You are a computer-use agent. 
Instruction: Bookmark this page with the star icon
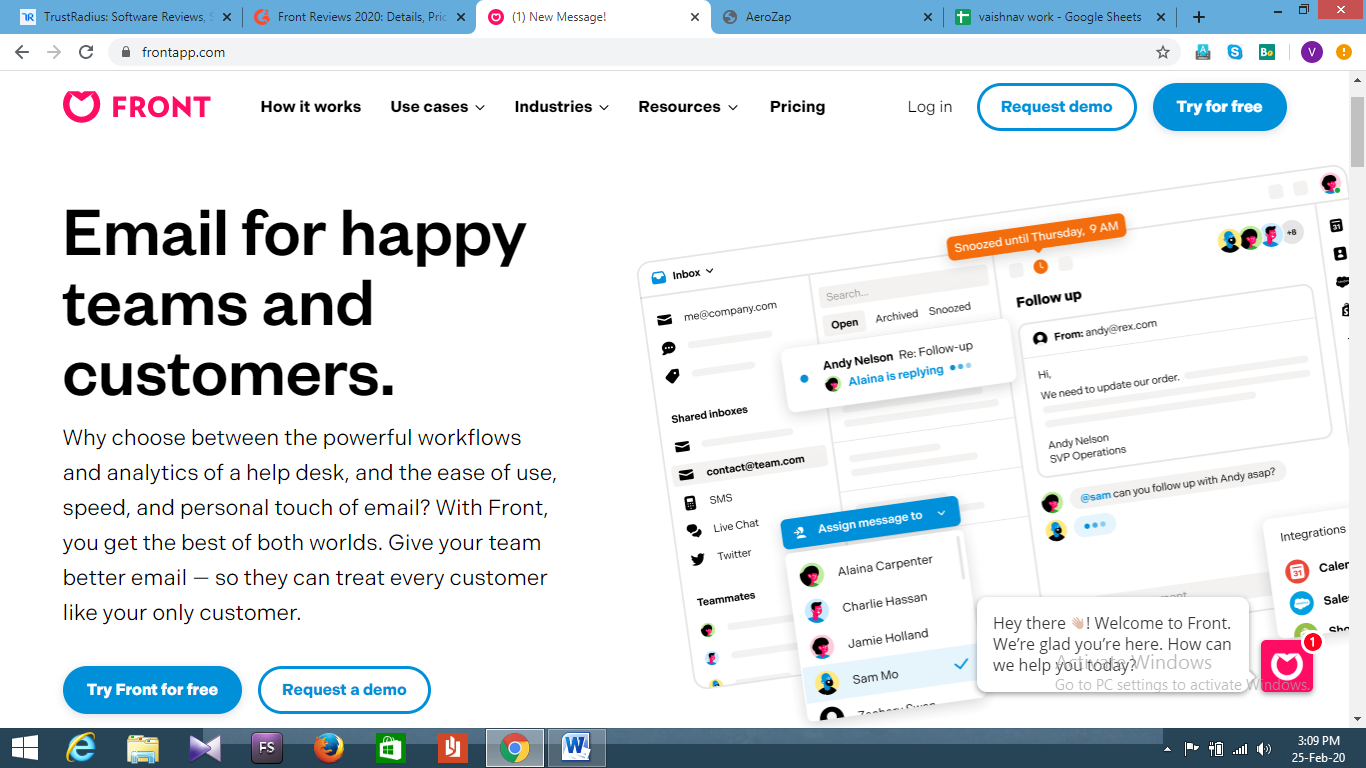pos(1163,52)
